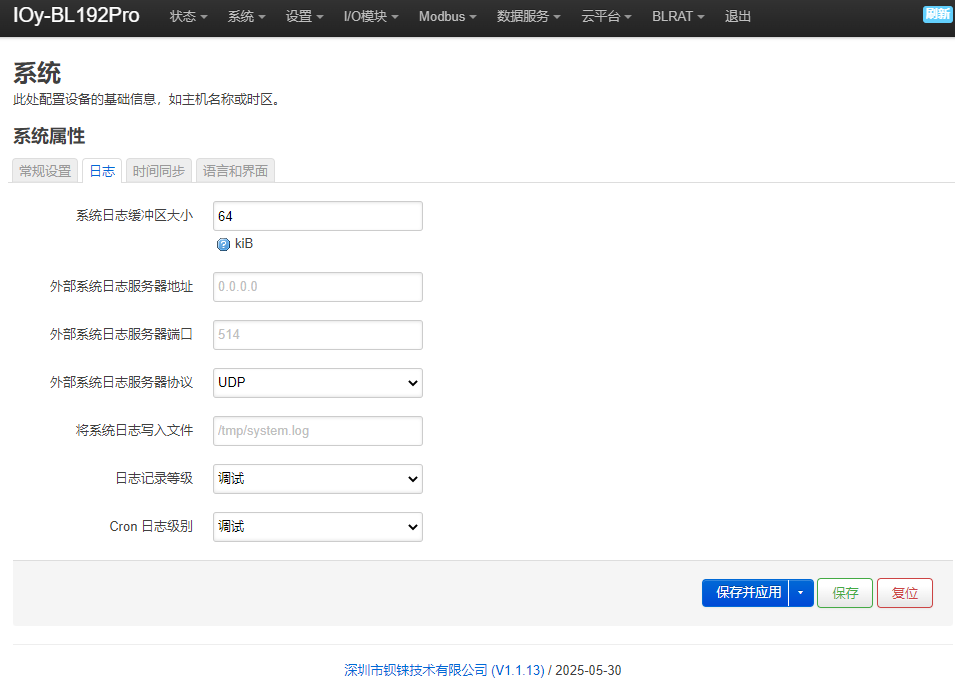
Task: Open the 云平台 menu
Action: pos(607,16)
